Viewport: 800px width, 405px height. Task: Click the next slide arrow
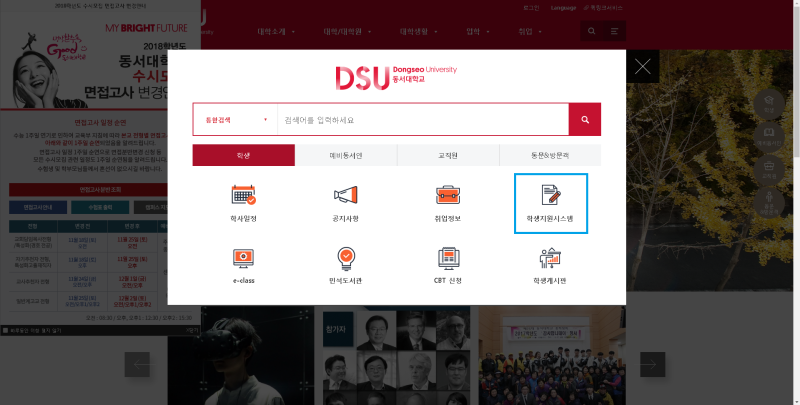point(653,364)
